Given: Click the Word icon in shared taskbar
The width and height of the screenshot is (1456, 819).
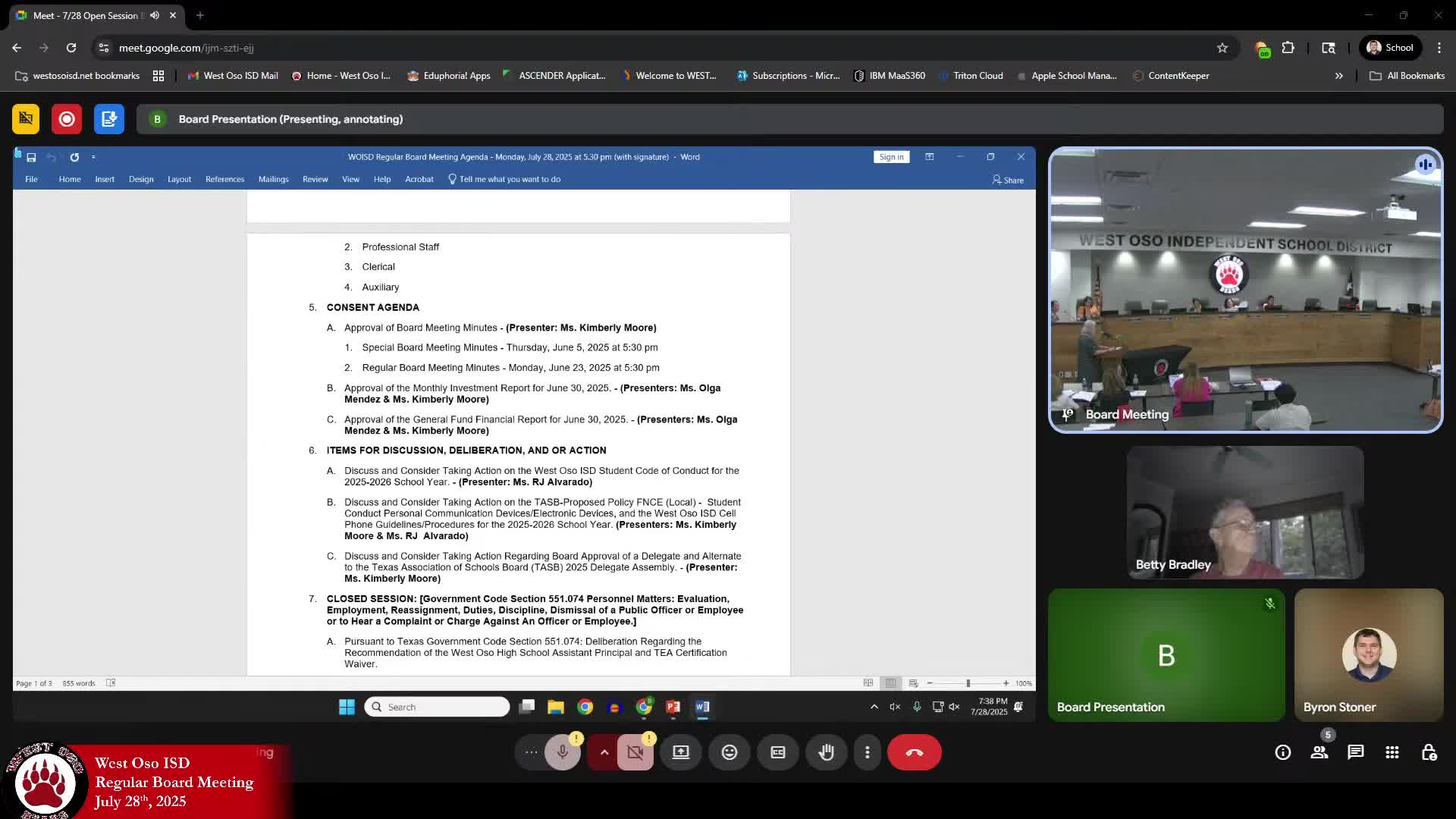Looking at the screenshot, I should 702,707.
